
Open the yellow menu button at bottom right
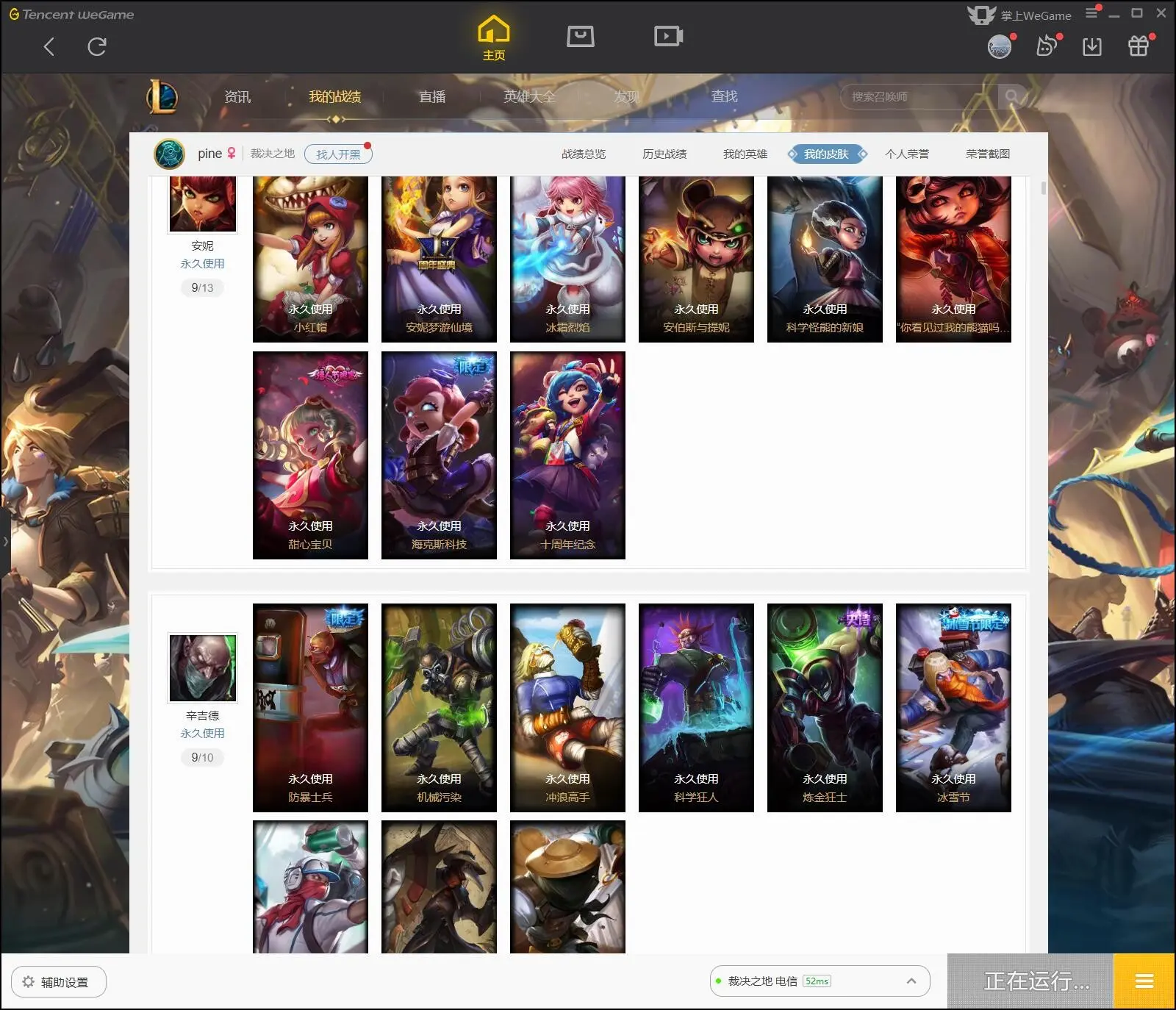1144,981
